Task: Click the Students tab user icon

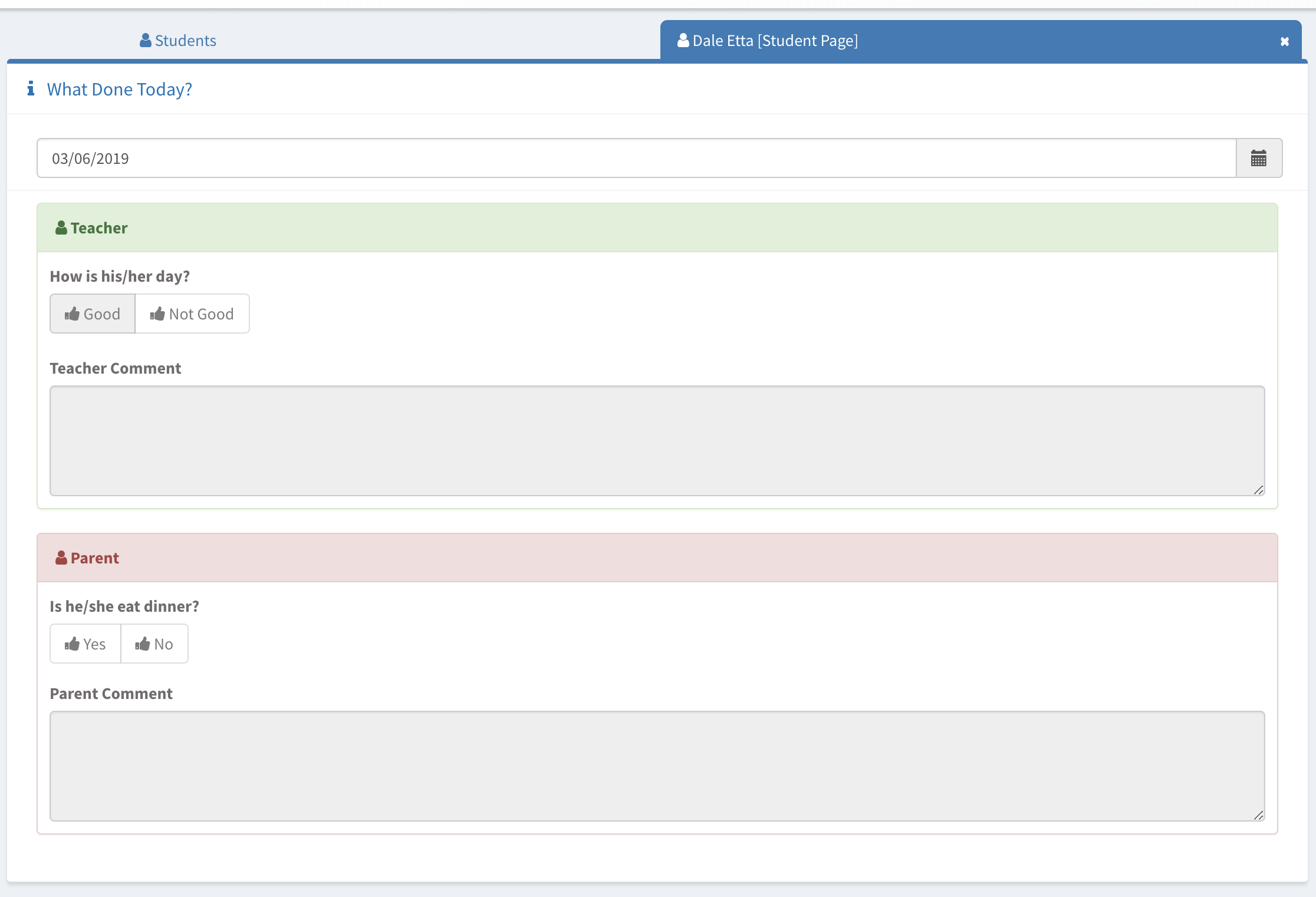Action: [x=146, y=40]
